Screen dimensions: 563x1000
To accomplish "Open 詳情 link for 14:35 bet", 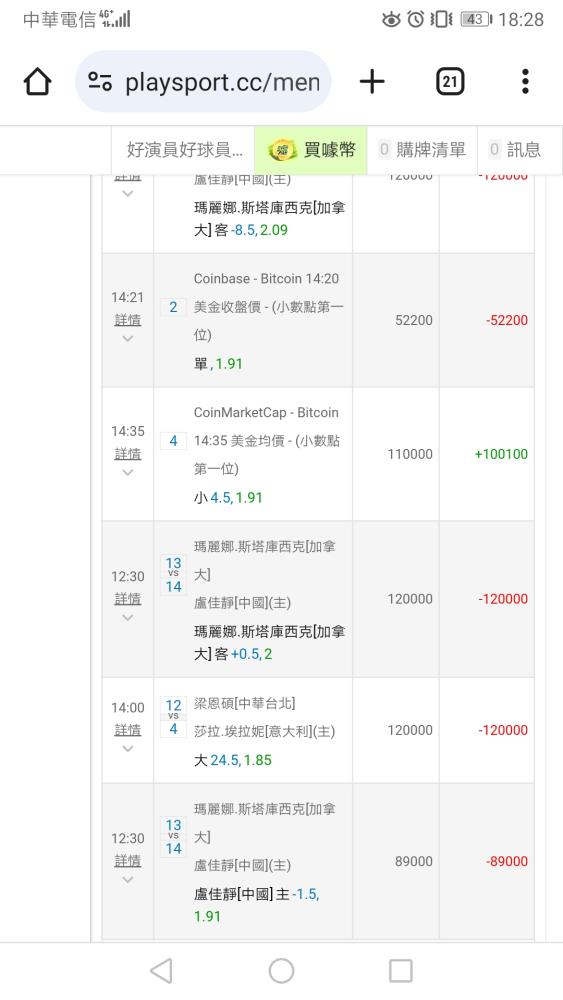I will [x=128, y=453].
